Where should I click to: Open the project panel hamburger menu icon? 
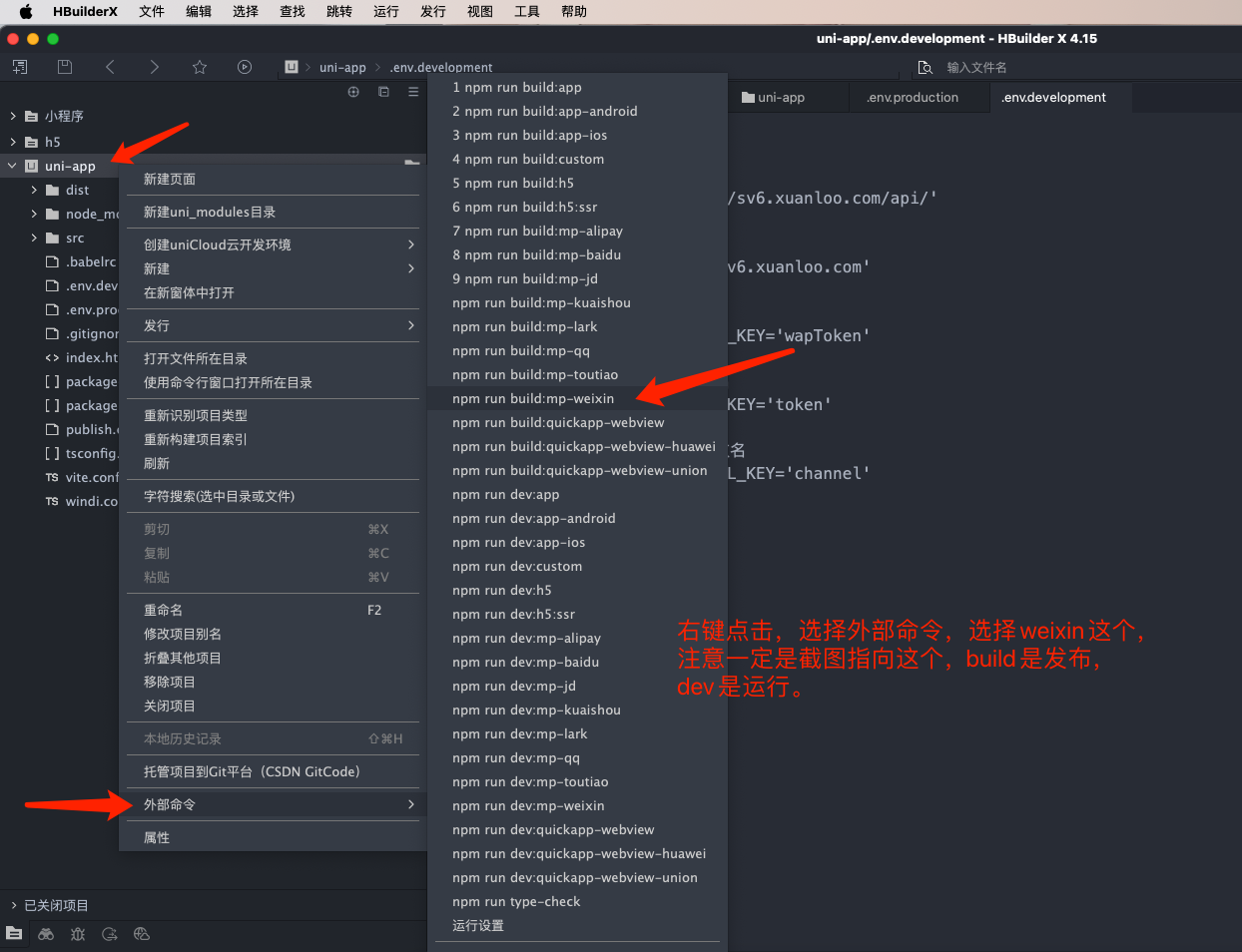click(413, 92)
